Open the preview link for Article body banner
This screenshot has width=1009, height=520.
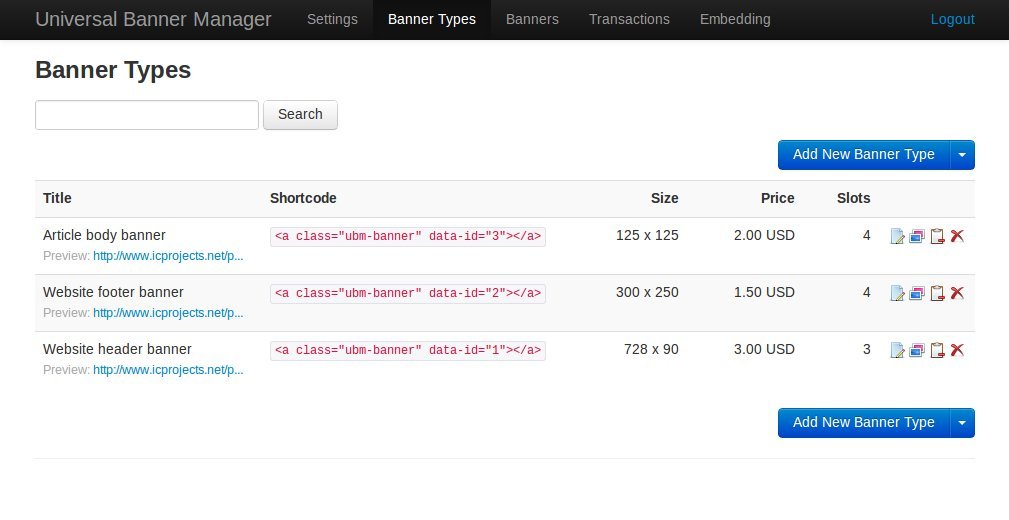point(168,256)
